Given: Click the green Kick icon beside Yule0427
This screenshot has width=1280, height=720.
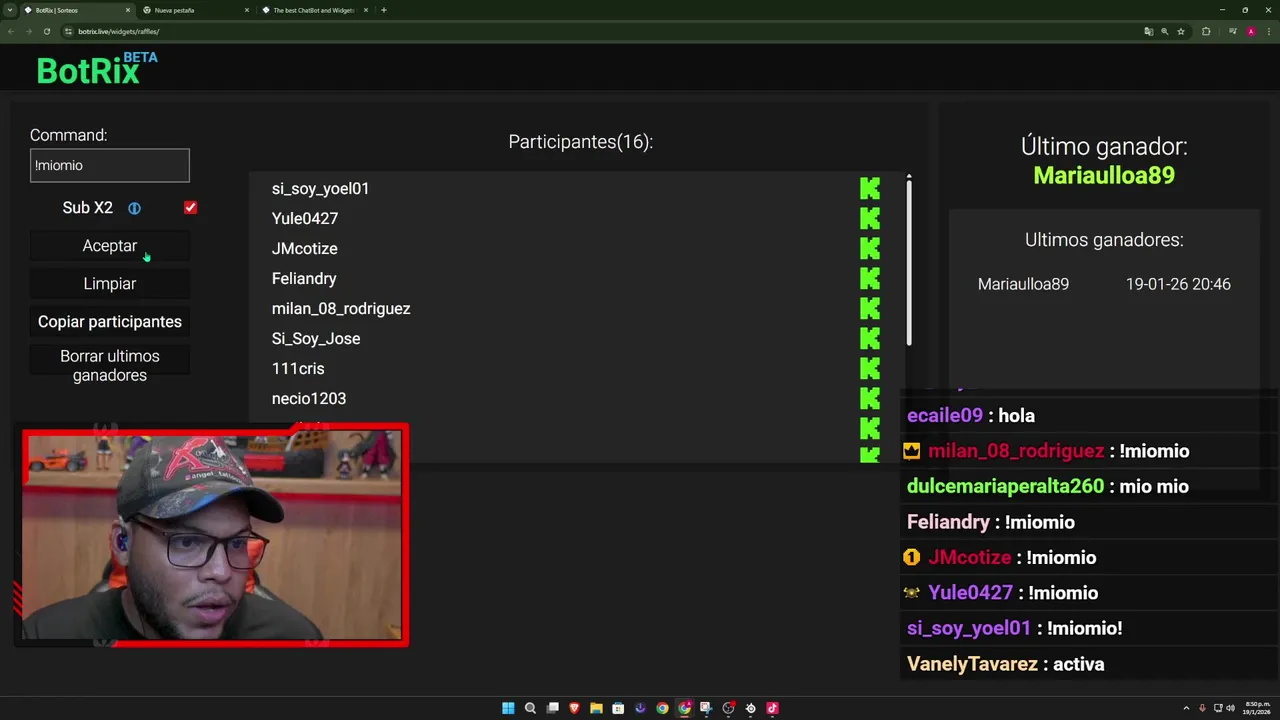Looking at the screenshot, I should click(869, 218).
